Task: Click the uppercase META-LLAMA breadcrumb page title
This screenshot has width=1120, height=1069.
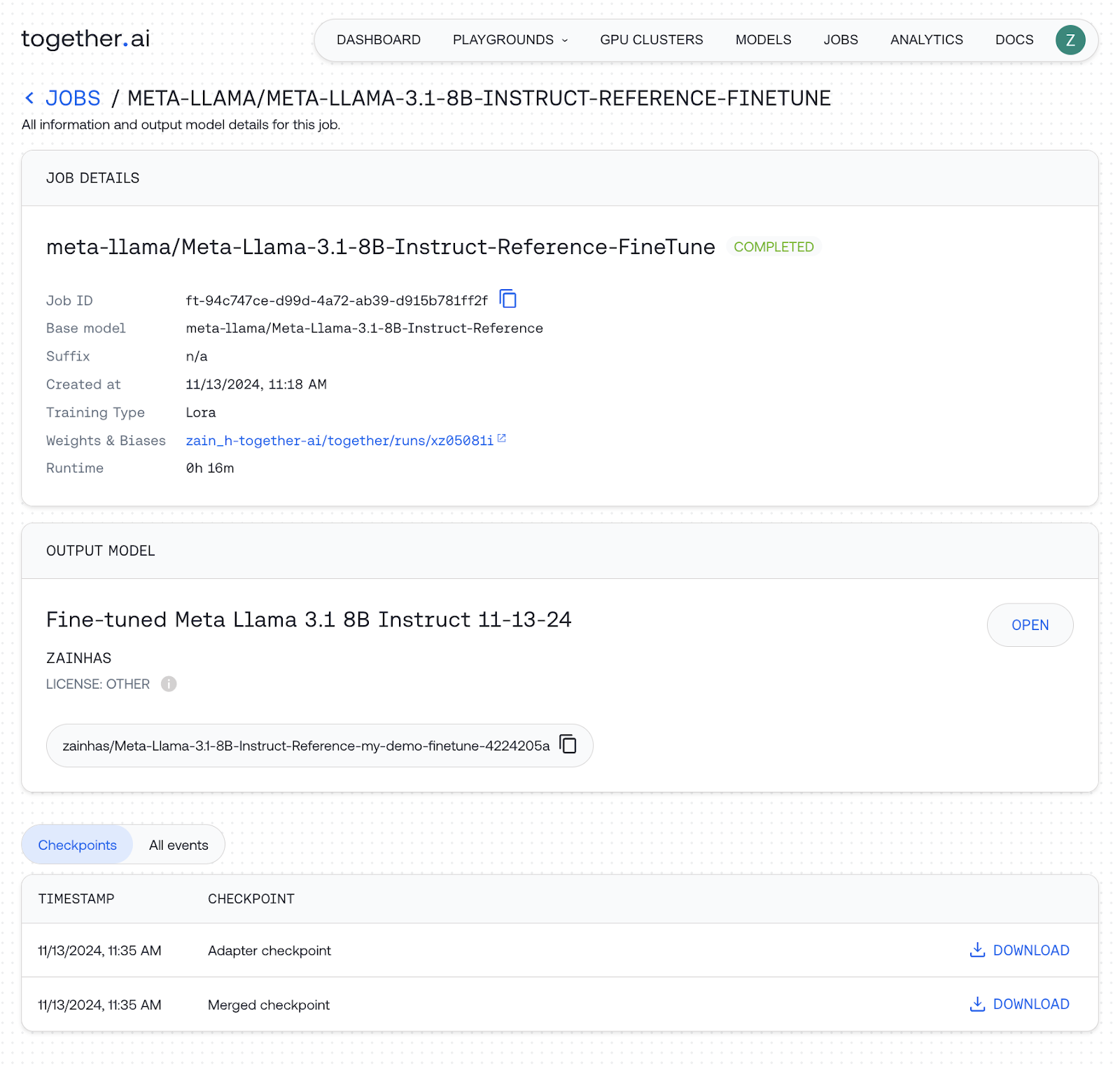Action: [479, 98]
